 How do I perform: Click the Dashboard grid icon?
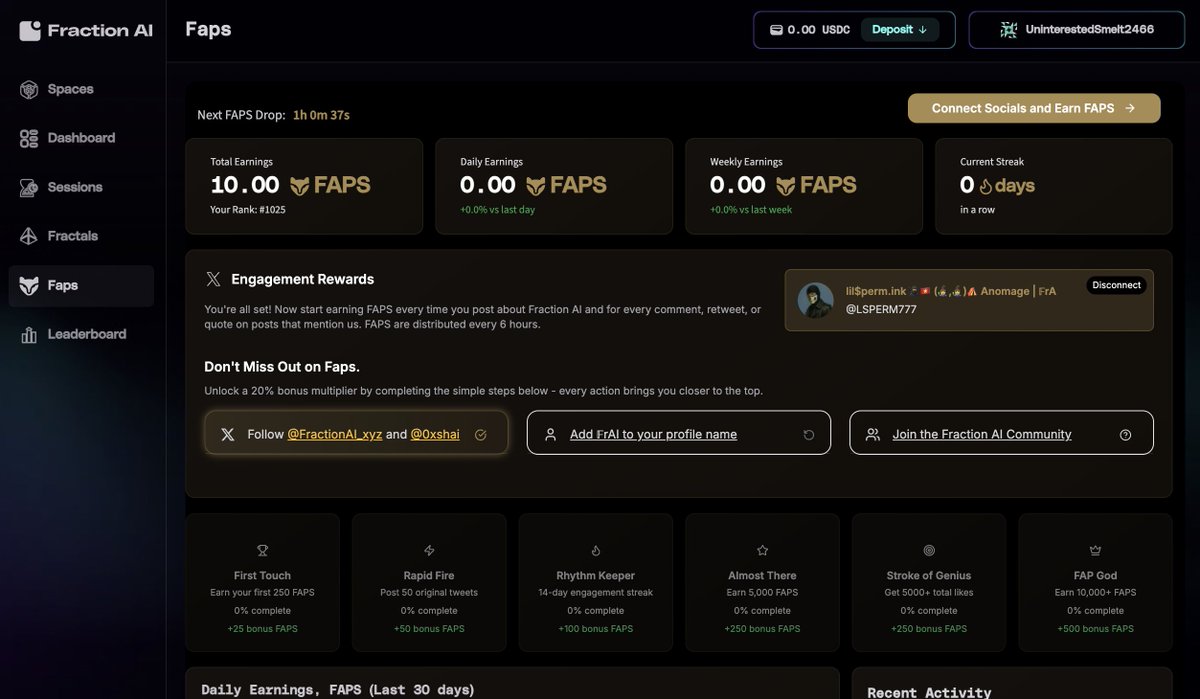(29, 138)
